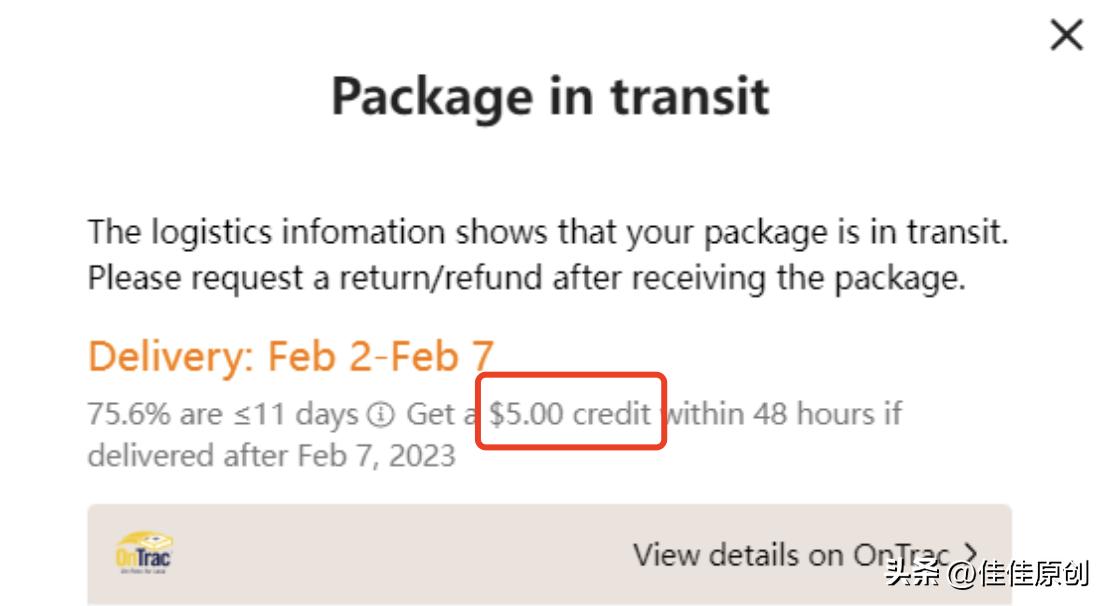Close the Package in transit dialog

1067,37
